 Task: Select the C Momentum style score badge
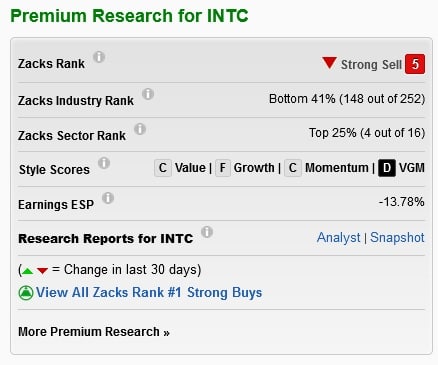click(x=293, y=168)
